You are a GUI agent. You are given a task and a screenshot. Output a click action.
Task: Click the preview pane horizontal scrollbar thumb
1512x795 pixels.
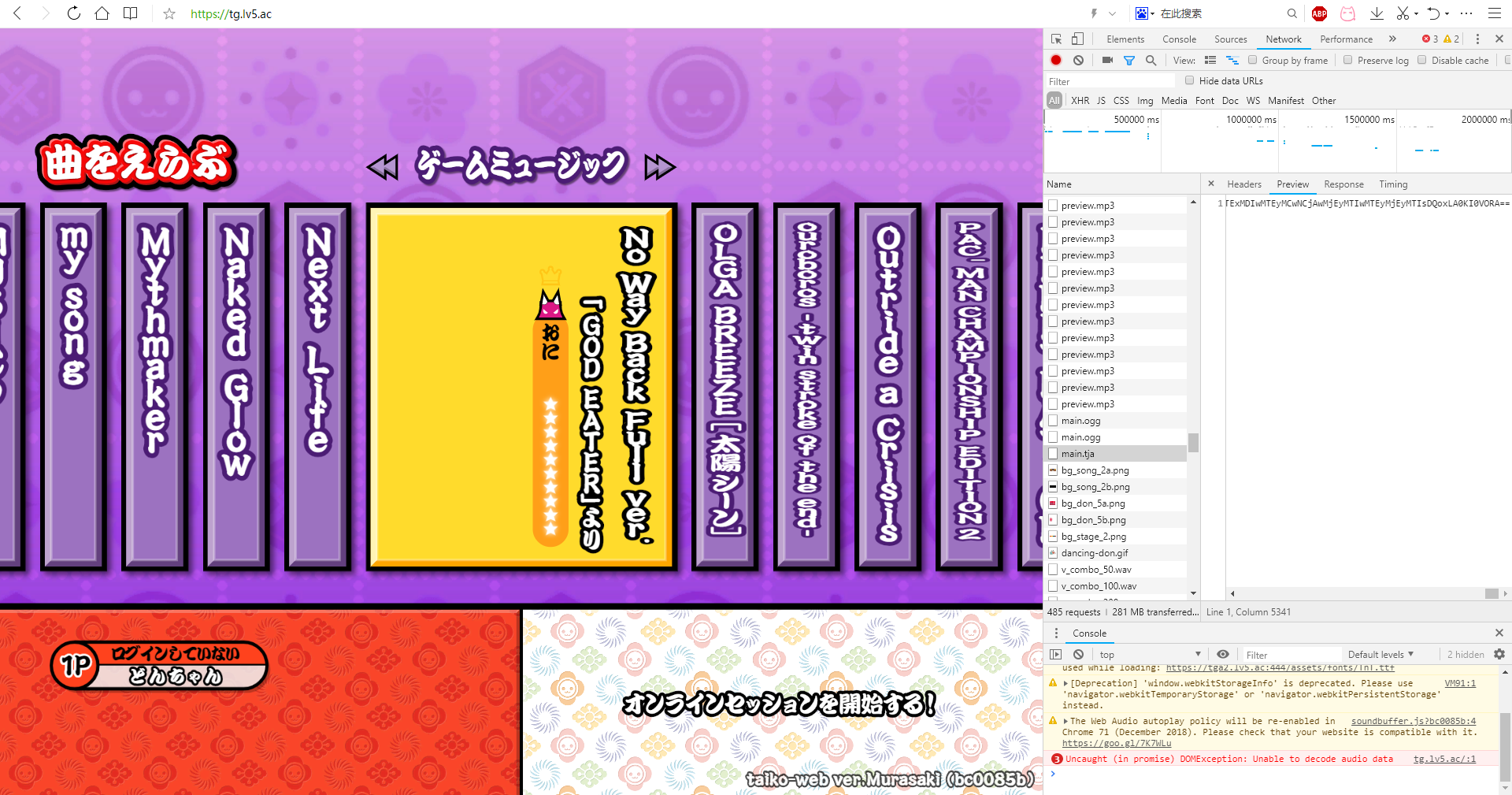1492,593
